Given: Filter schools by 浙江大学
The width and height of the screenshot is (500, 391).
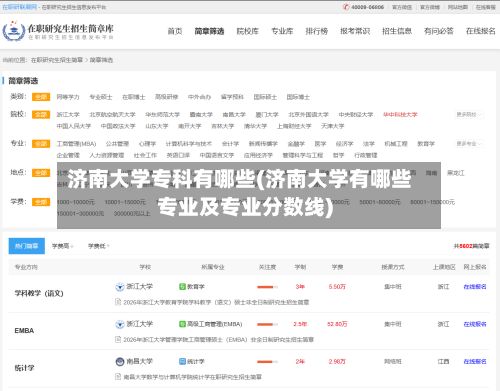Looking at the screenshot, I should coord(68,115).
